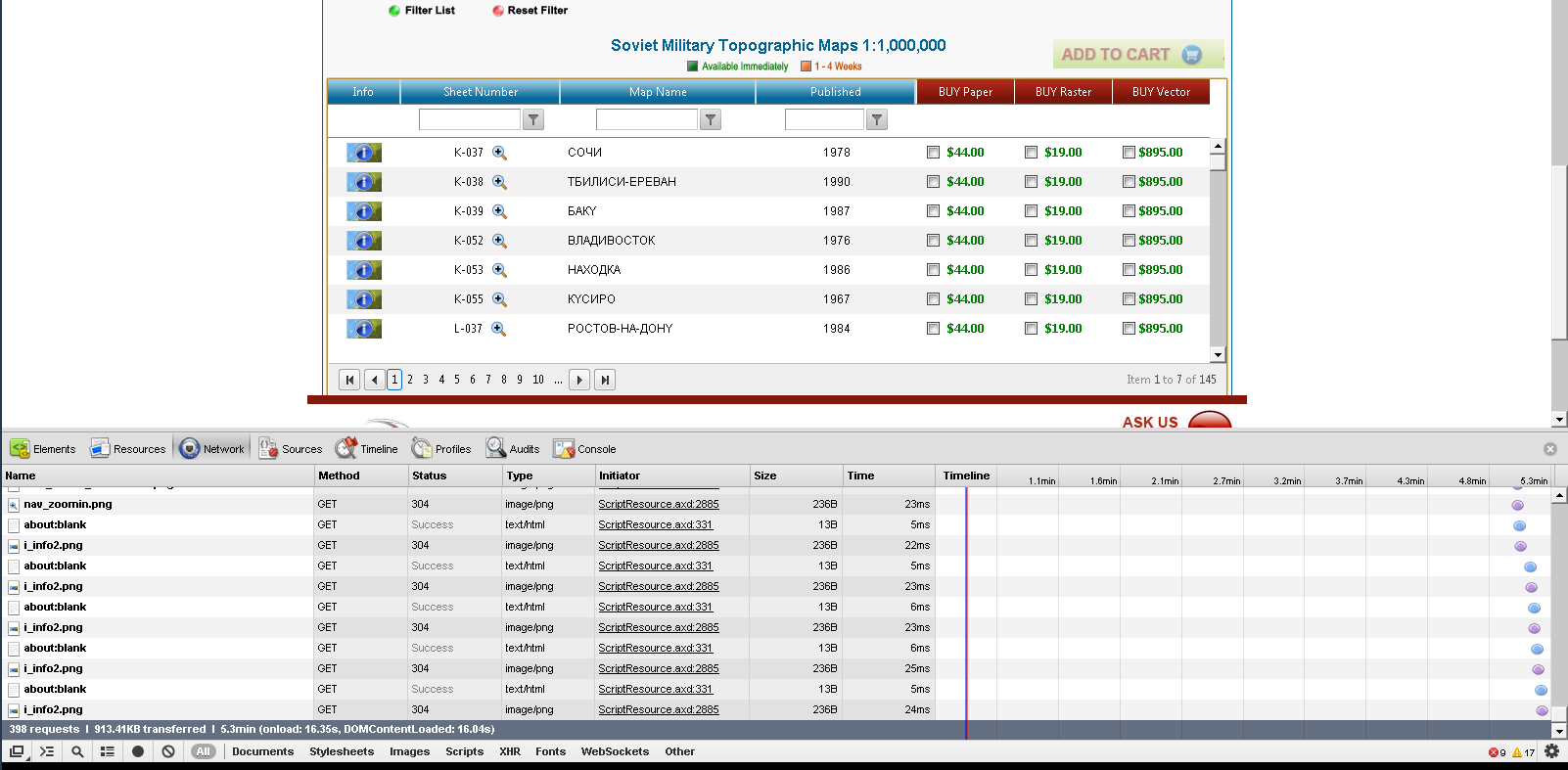Switch to the Elements panel
Image resolution: width=1568 pixels, height=770 pixels.
click(x=43, y=449)
